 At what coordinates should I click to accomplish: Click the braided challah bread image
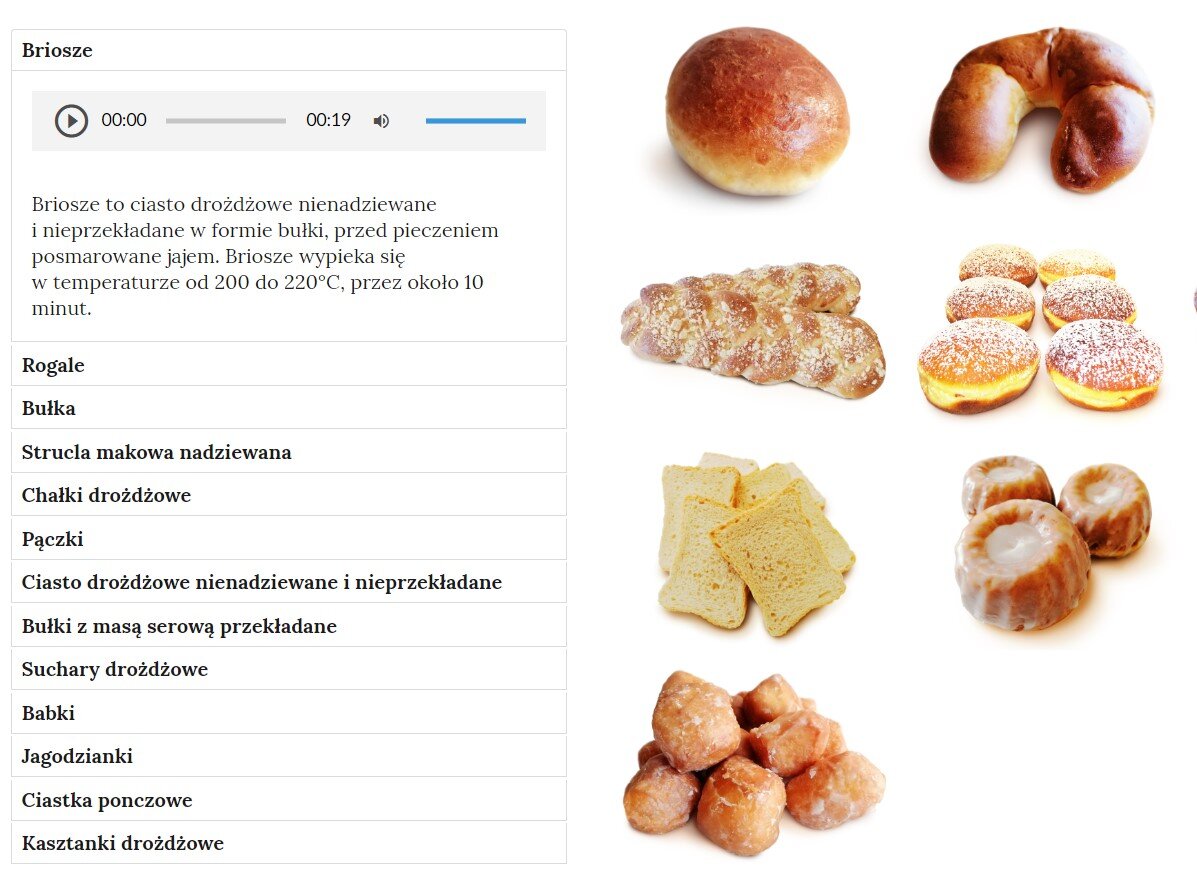pyautogui.click(x=753, y=330)
